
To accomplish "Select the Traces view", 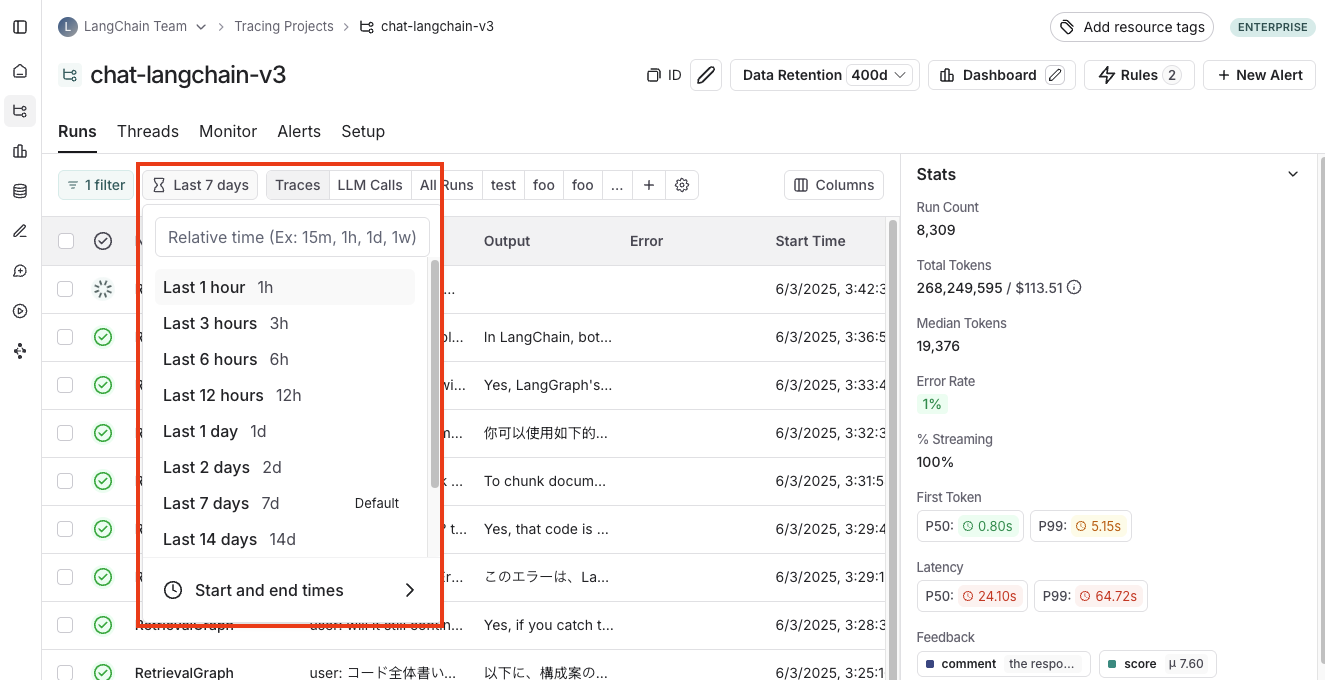I will coord(298,185).
